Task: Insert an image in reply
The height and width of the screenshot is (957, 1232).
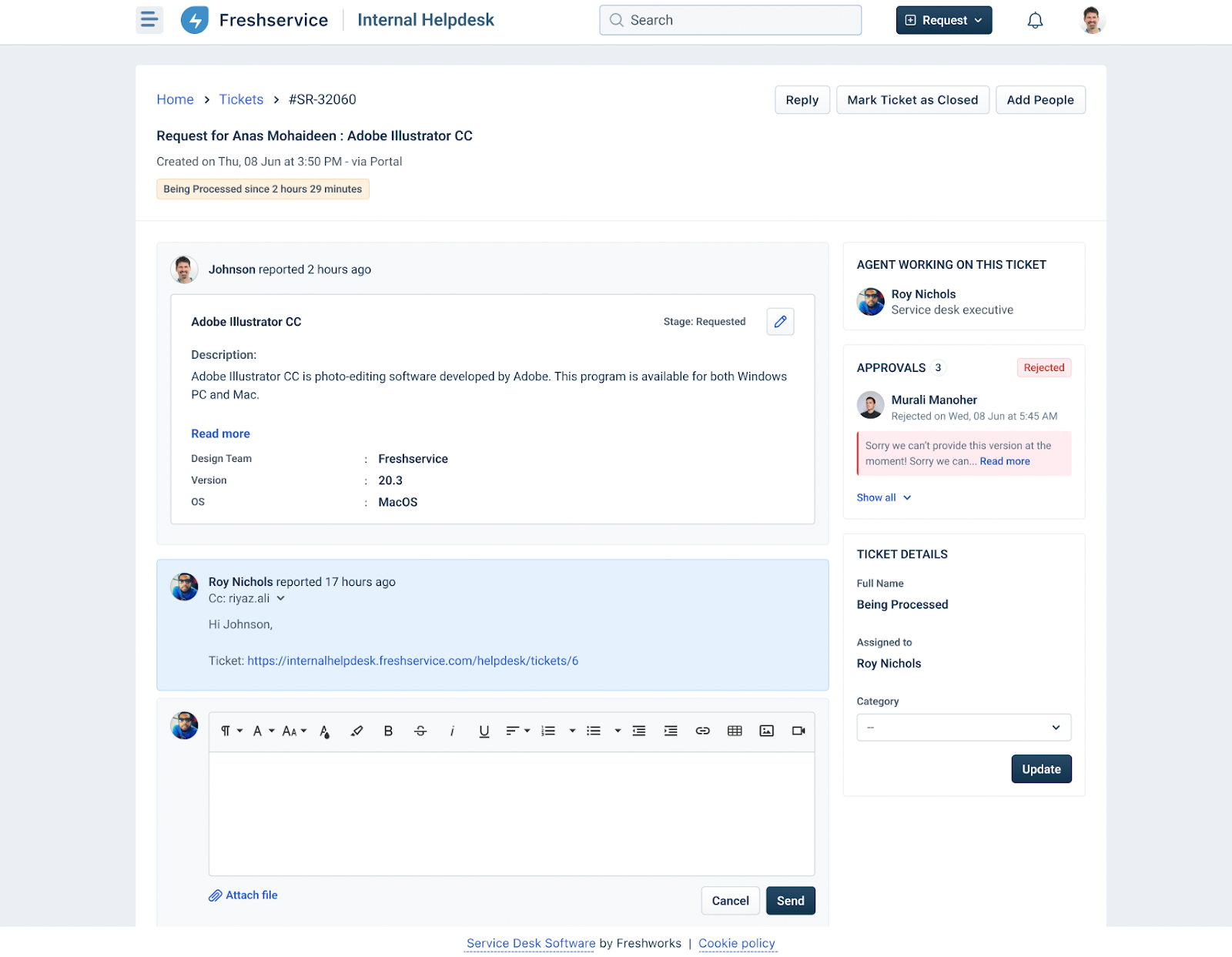Action: 766,731
